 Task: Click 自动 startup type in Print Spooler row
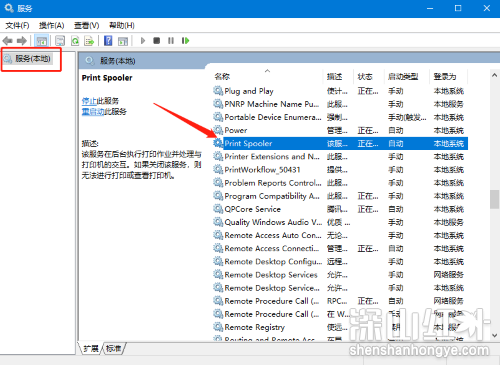point(396,144)
